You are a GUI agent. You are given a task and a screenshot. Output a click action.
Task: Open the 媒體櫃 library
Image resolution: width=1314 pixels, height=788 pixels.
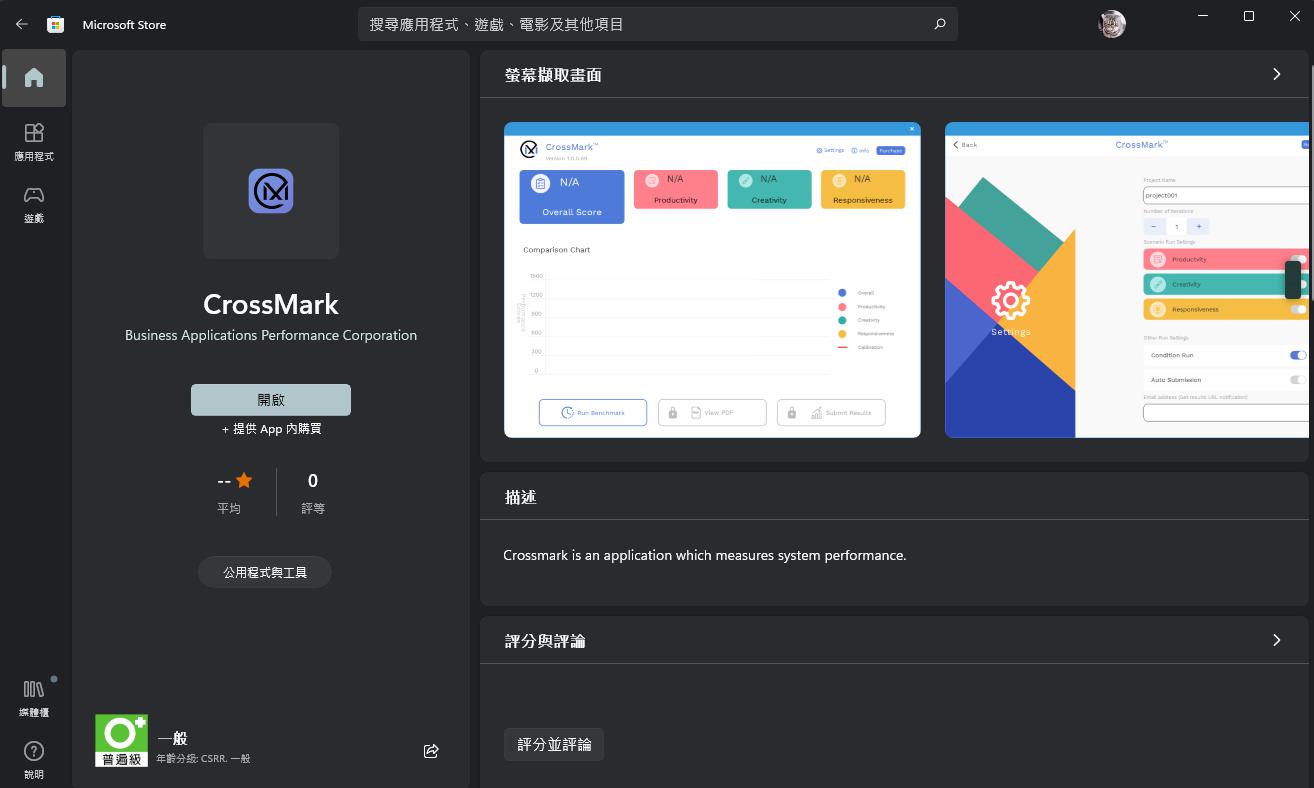tap(34, 698)
